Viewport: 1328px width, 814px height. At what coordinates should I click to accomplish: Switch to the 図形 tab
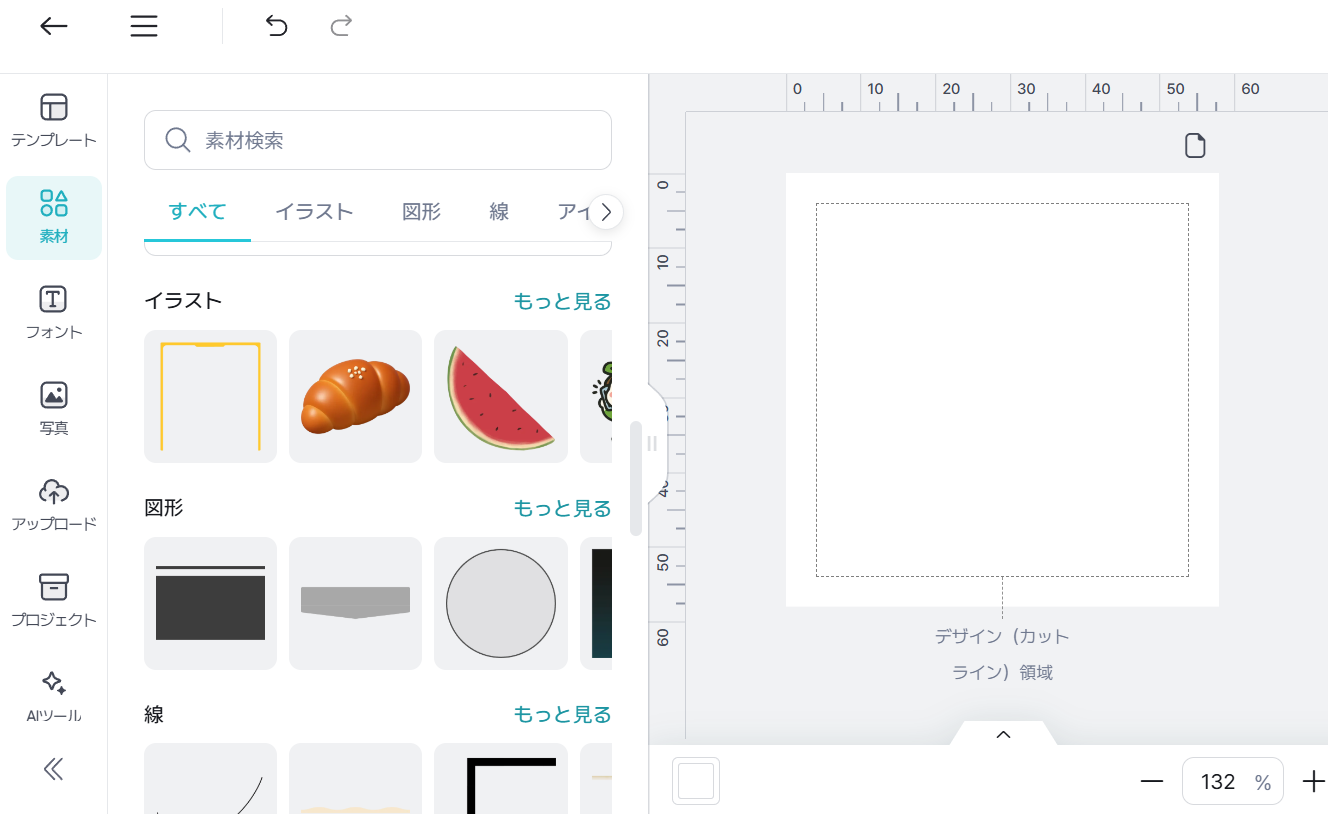[421, 212]
